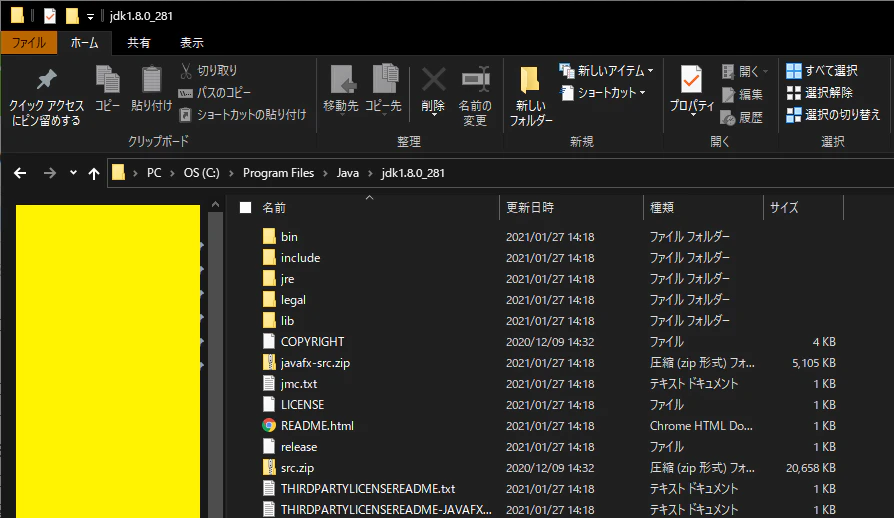The height and width of the screenshot is (518, 894).
Task: Click the History ribbon command
Action: [742, 117]
